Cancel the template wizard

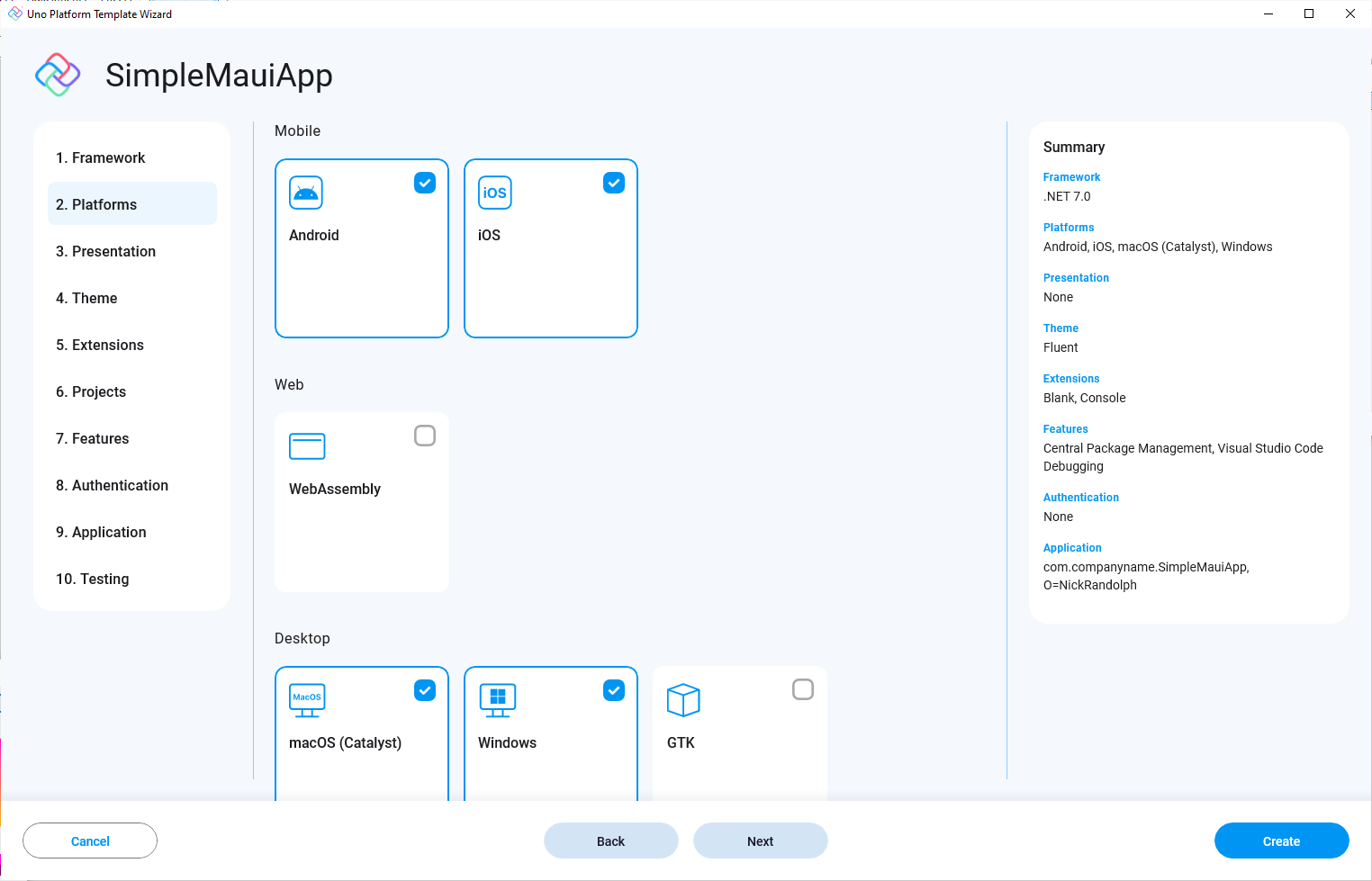(x=90, y=841)
